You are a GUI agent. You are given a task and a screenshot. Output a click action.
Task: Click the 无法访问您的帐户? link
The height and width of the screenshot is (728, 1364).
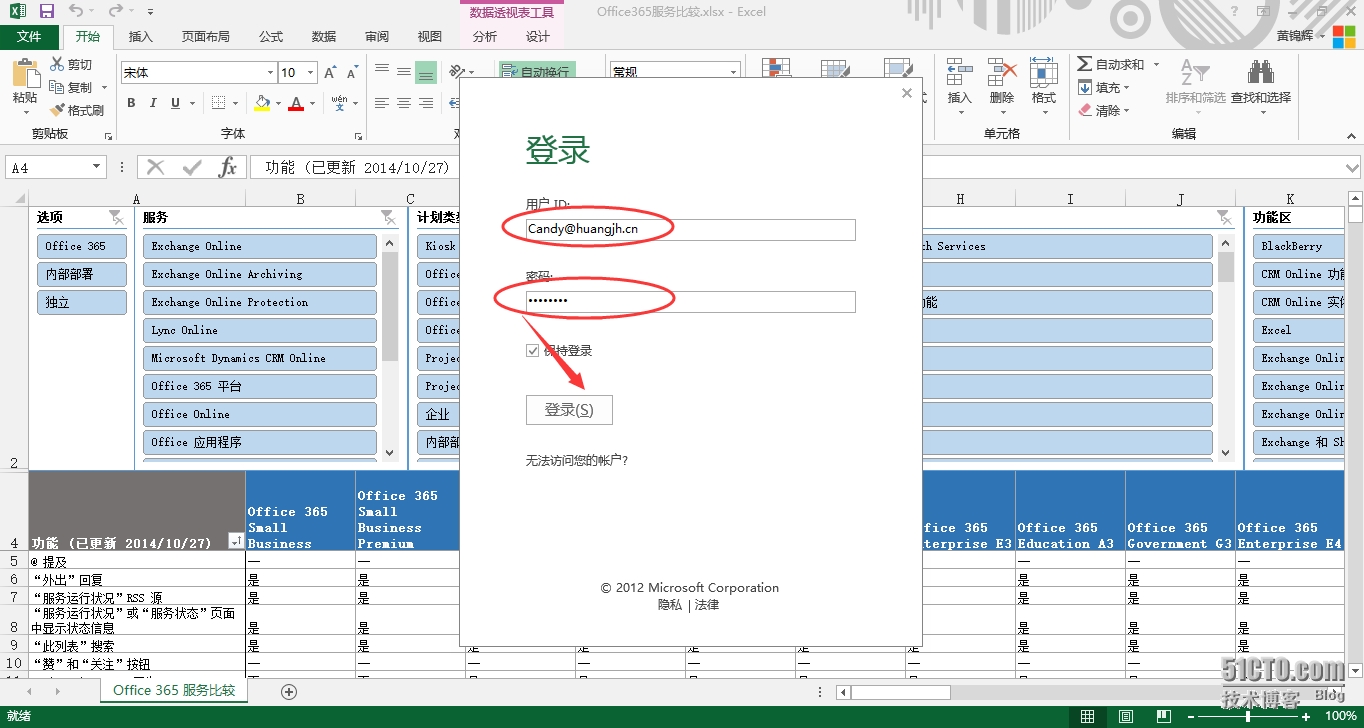(x=576, y=461)
